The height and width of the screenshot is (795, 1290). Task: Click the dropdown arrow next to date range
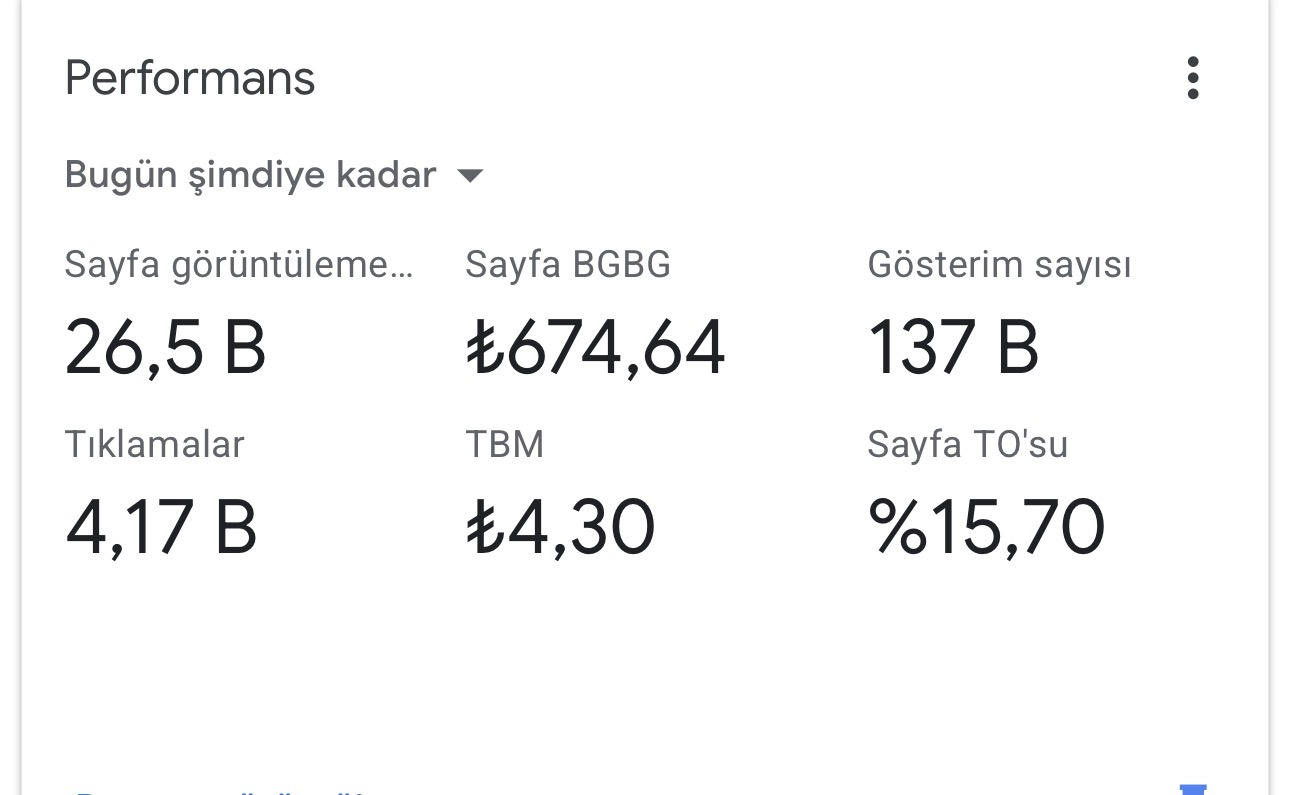[469, 176]
